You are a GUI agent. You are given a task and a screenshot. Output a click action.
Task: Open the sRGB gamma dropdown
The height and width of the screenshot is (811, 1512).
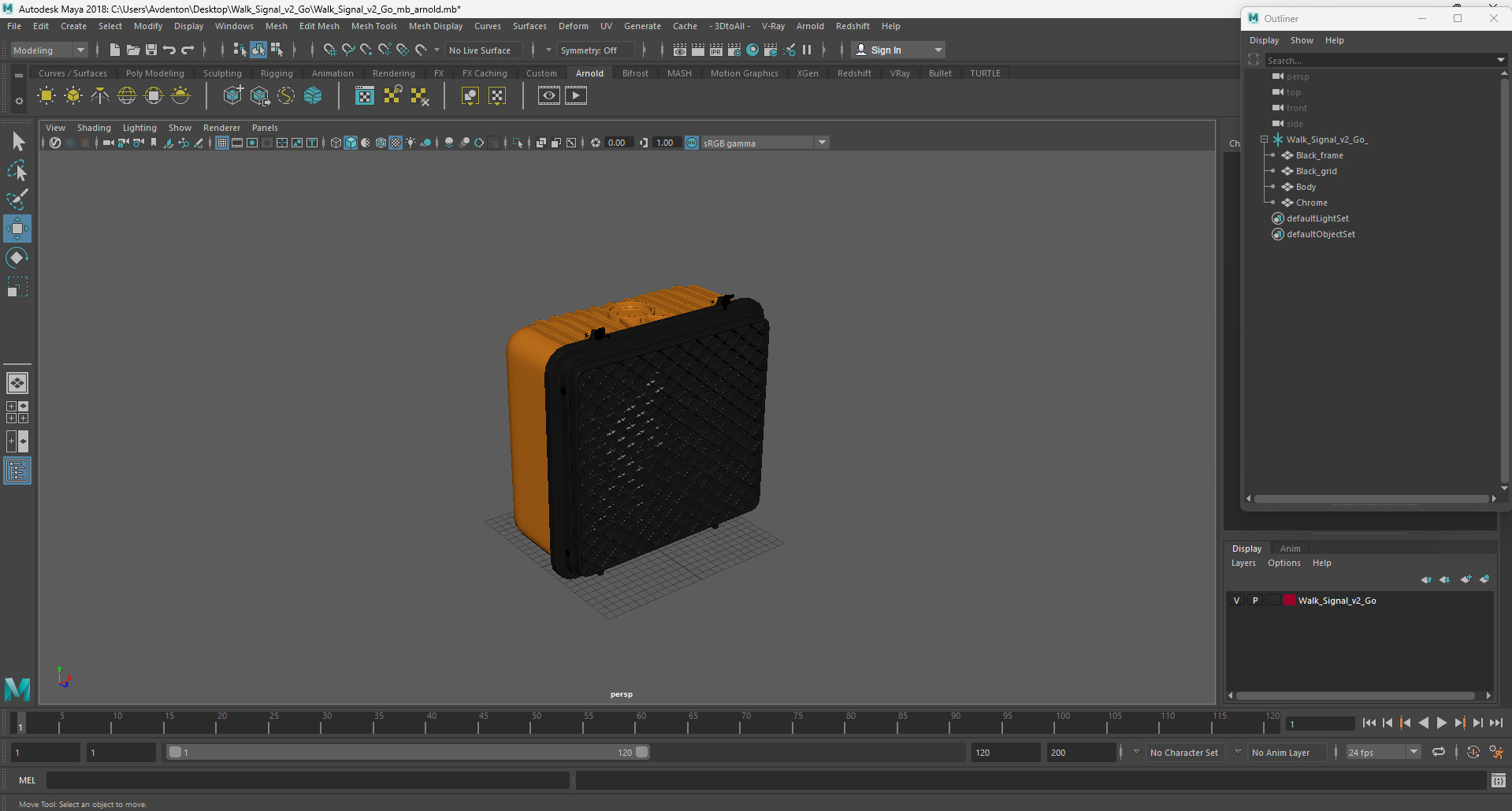pos(822,143)
